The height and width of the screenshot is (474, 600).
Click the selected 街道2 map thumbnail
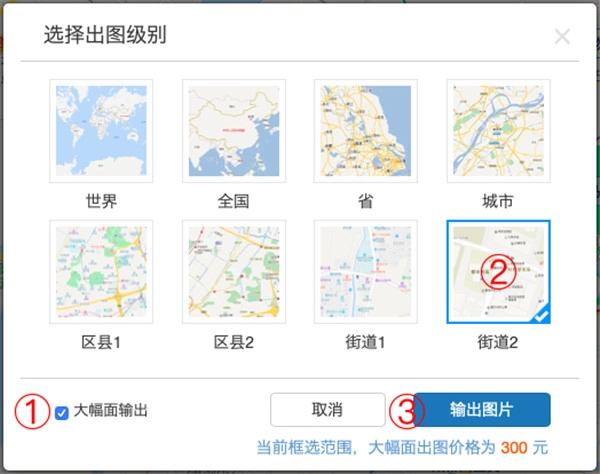click(x=497, y=272)
